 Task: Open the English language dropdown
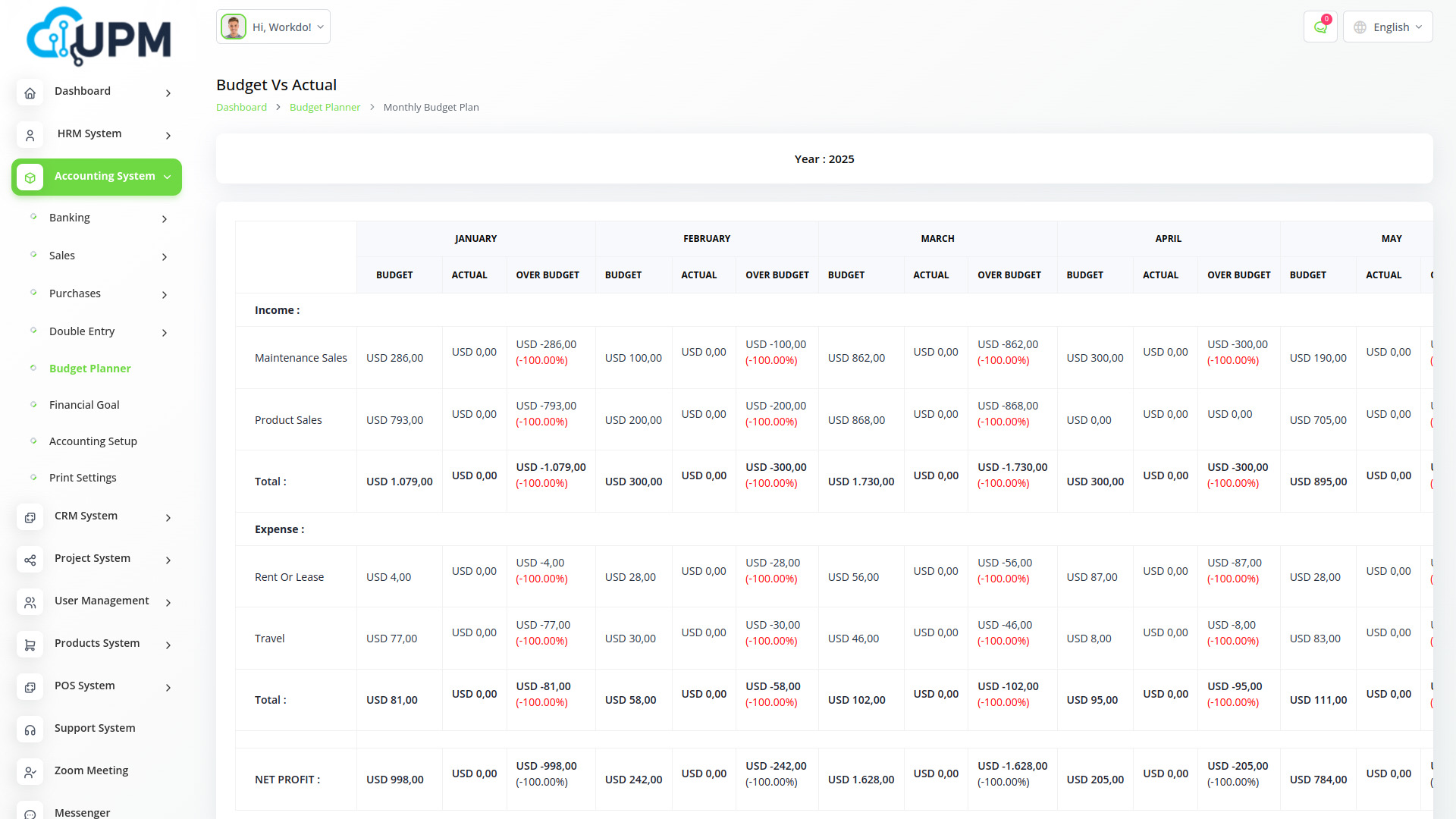[1388, 27]
